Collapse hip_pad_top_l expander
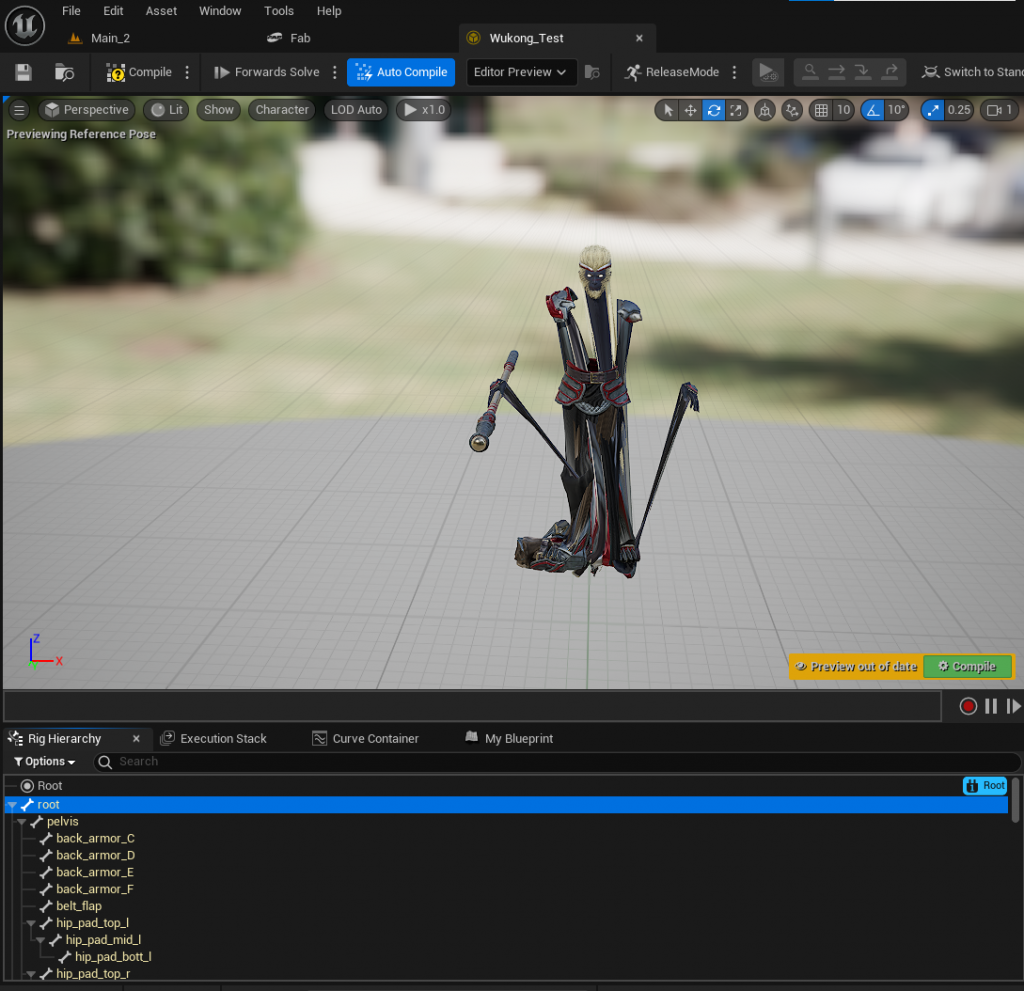This screenshot has width=1024, height=991. pyautogui.click(x=31, y=923)
